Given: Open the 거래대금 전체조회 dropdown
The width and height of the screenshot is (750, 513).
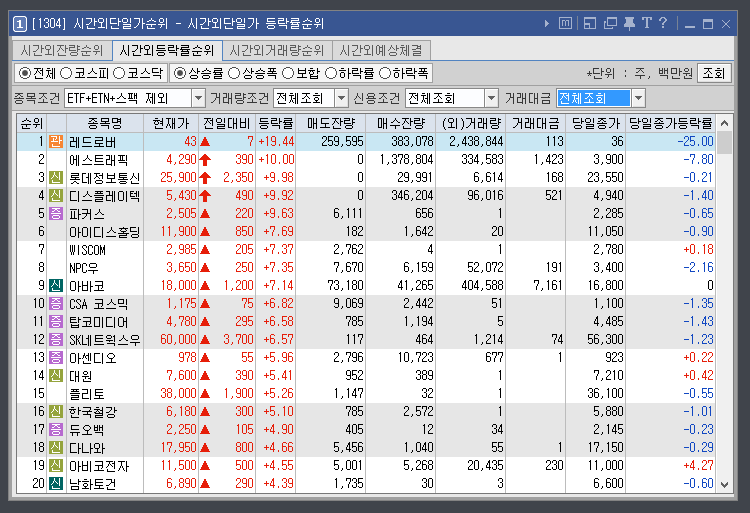Looking at the screenshot, I should [x=638, y=98].
